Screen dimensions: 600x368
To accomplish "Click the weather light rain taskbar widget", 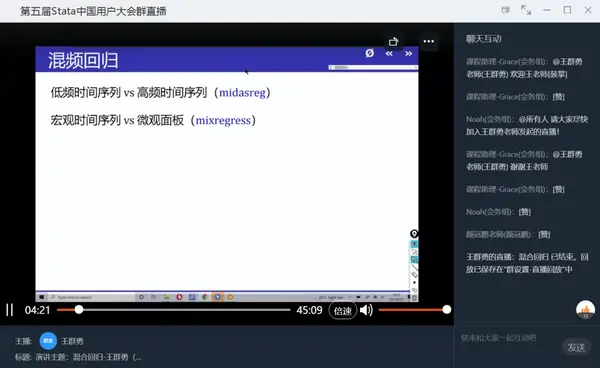I will point(328,297).
